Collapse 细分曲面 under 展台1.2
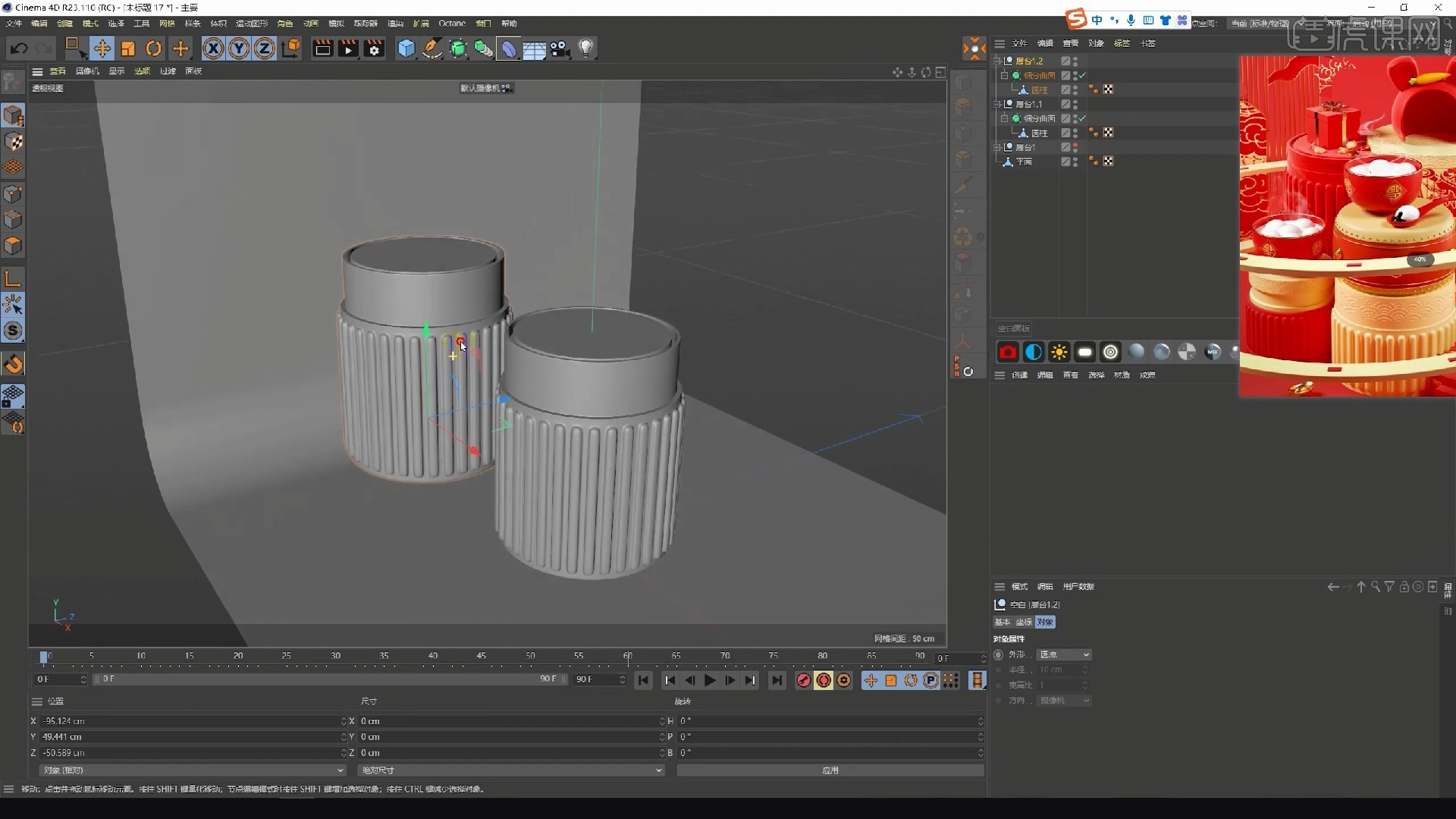This screenshot has width=1456, height=819. coord(1004,75)
